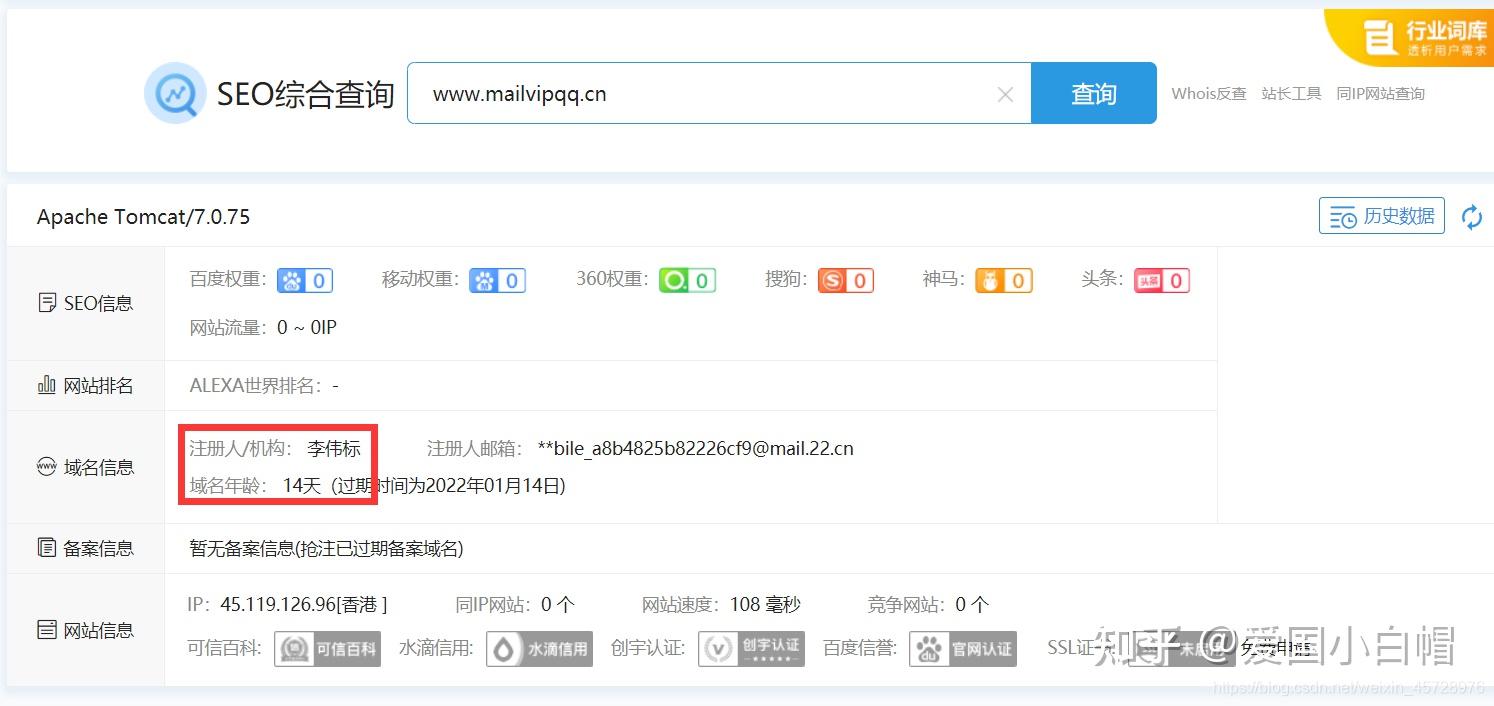The height and width of the screenshot is (706, 1494).
Task: Click the 移动权重 paw badge
Action: (498, 281)
